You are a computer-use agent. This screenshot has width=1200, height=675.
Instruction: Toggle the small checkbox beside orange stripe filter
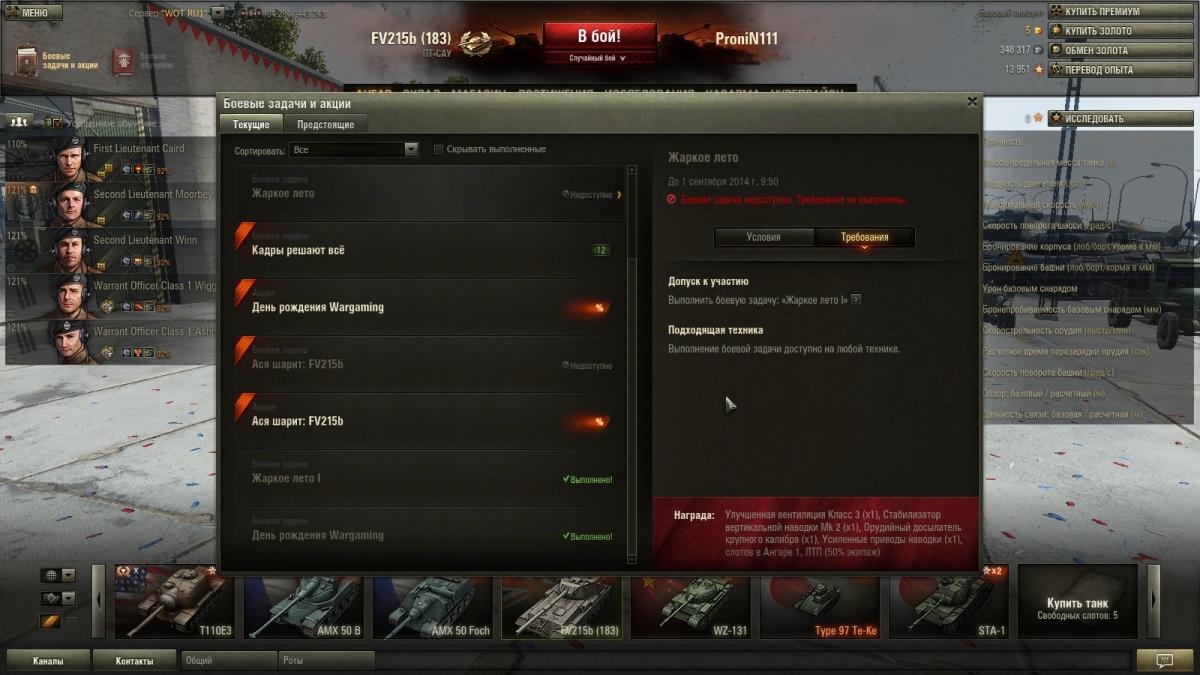click(70, 622)
